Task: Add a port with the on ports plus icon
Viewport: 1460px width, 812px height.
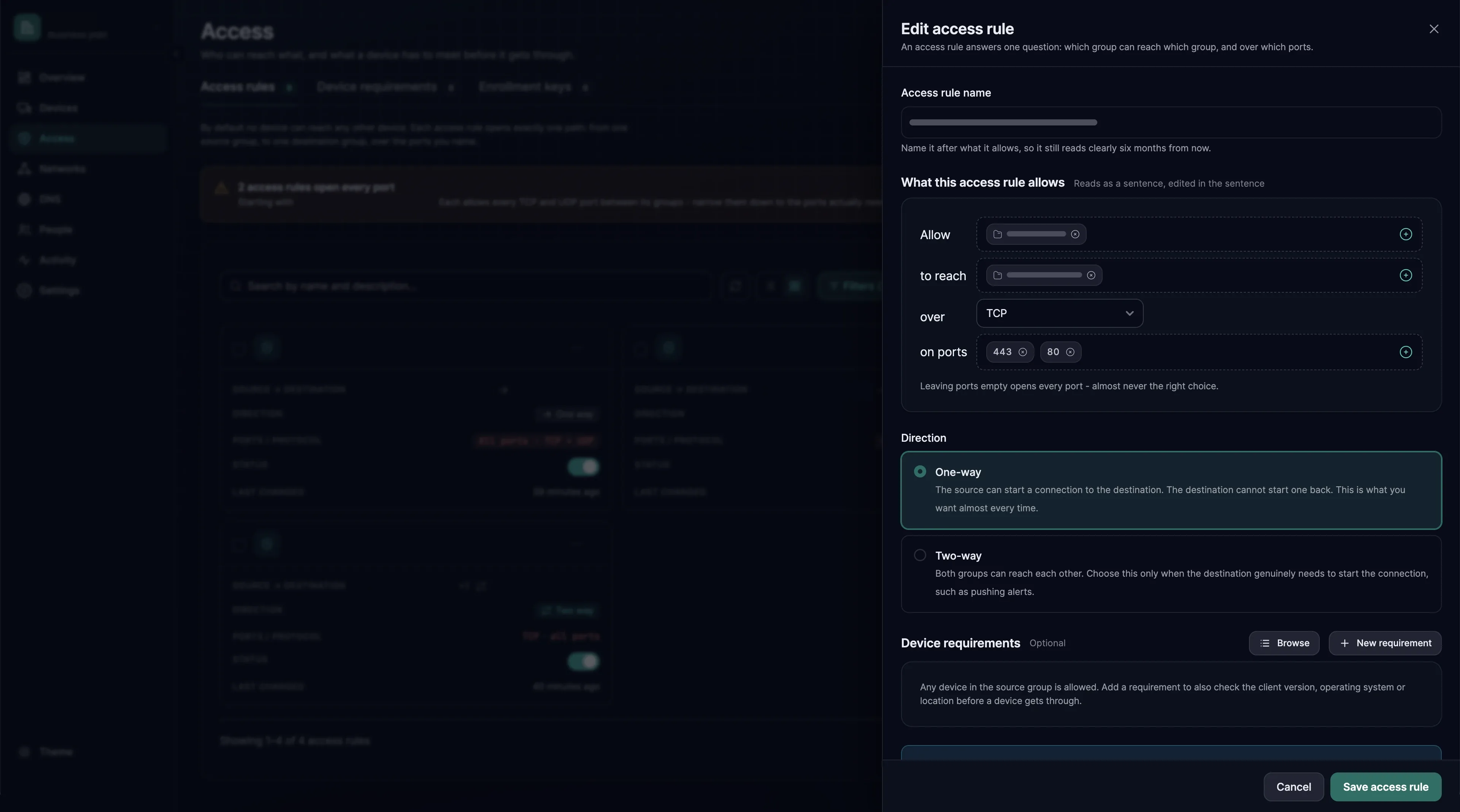Action: coord(1405,352)
